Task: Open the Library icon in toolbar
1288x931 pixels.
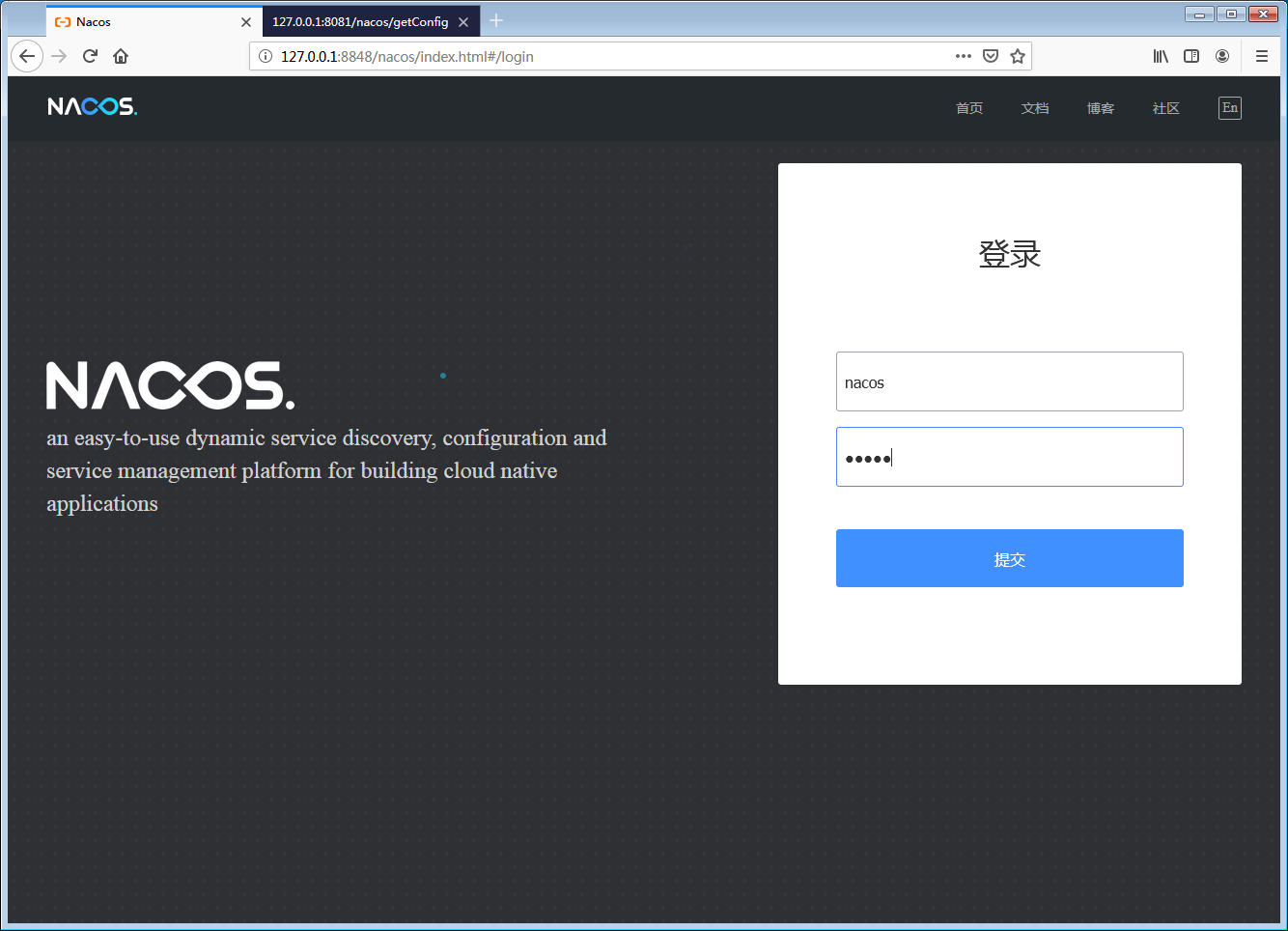Action: coord(1161,56)
